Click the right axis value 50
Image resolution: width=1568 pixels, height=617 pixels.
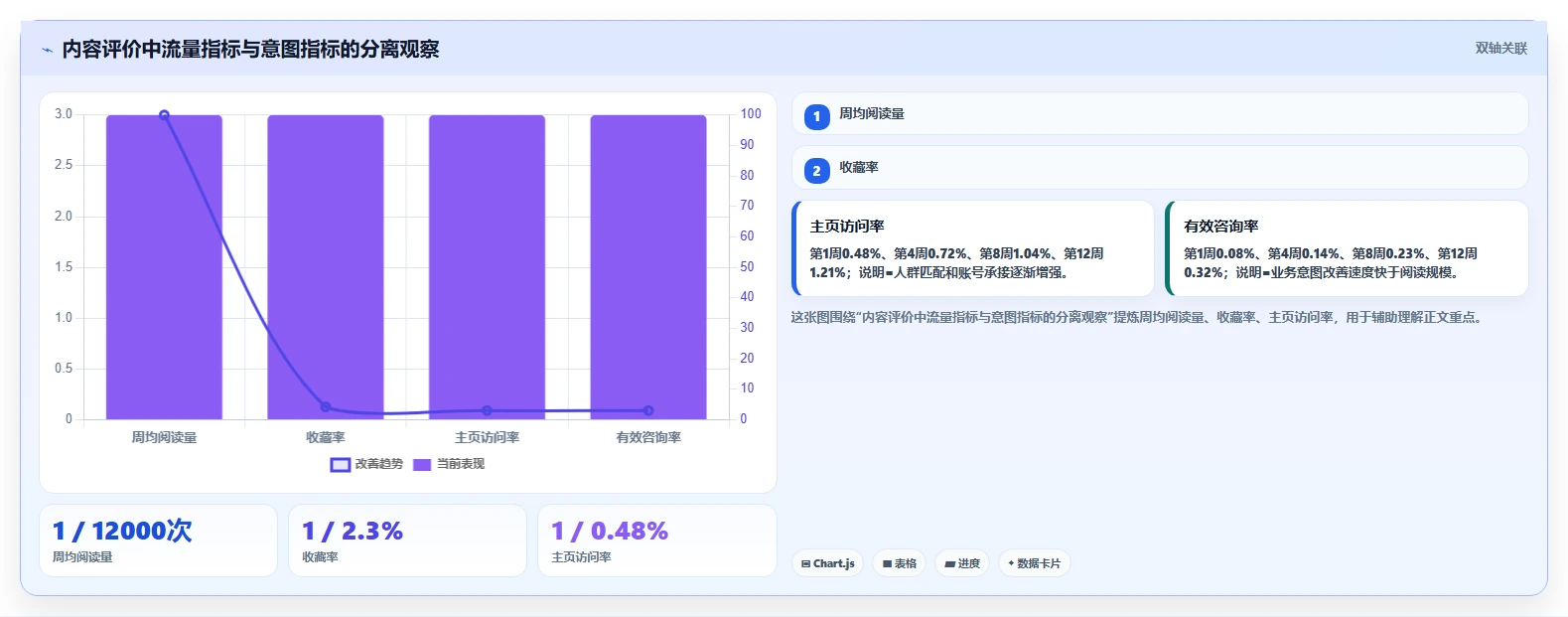(x=747, y=266)
